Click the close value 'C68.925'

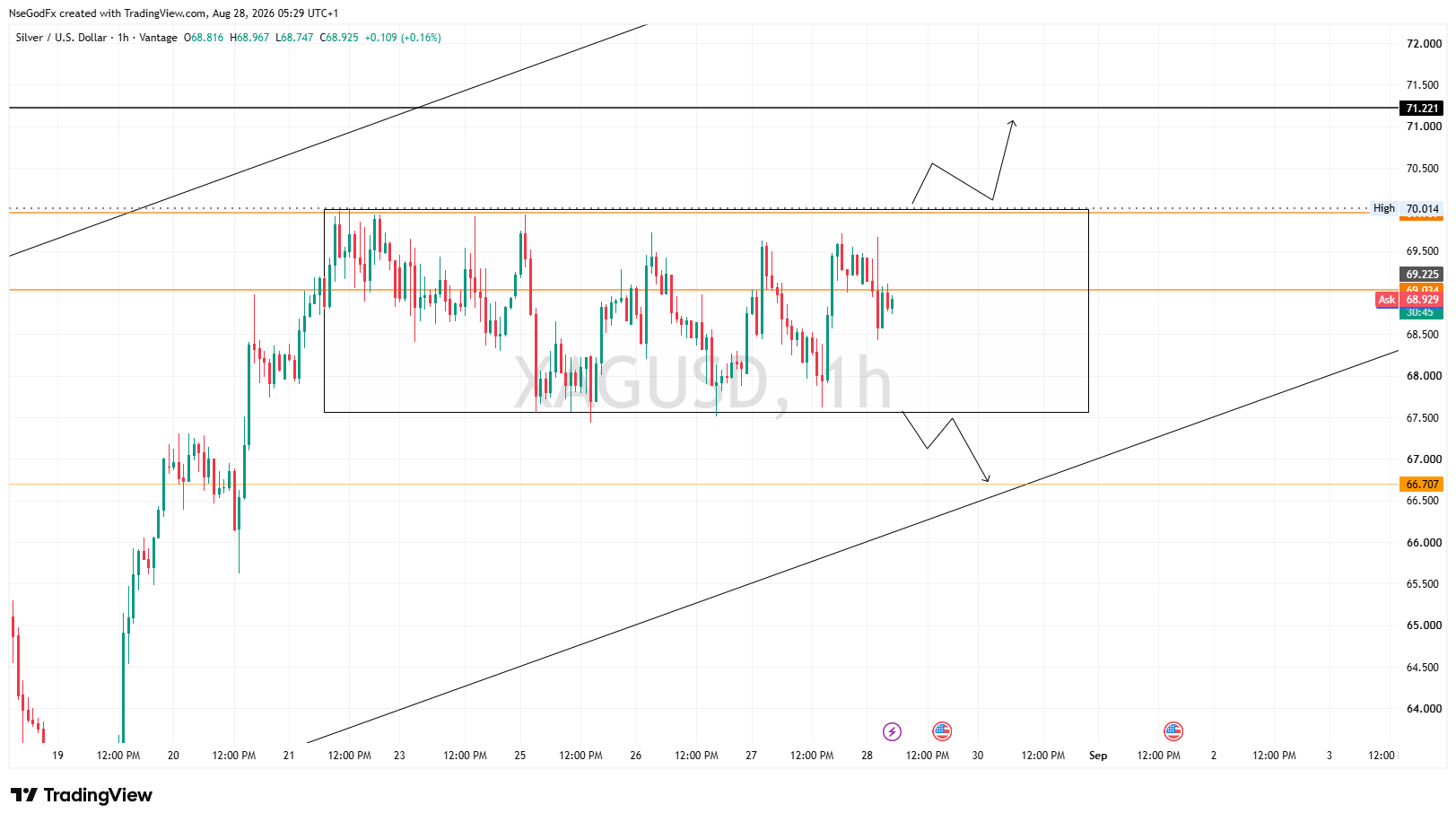(x=339, y=38)
